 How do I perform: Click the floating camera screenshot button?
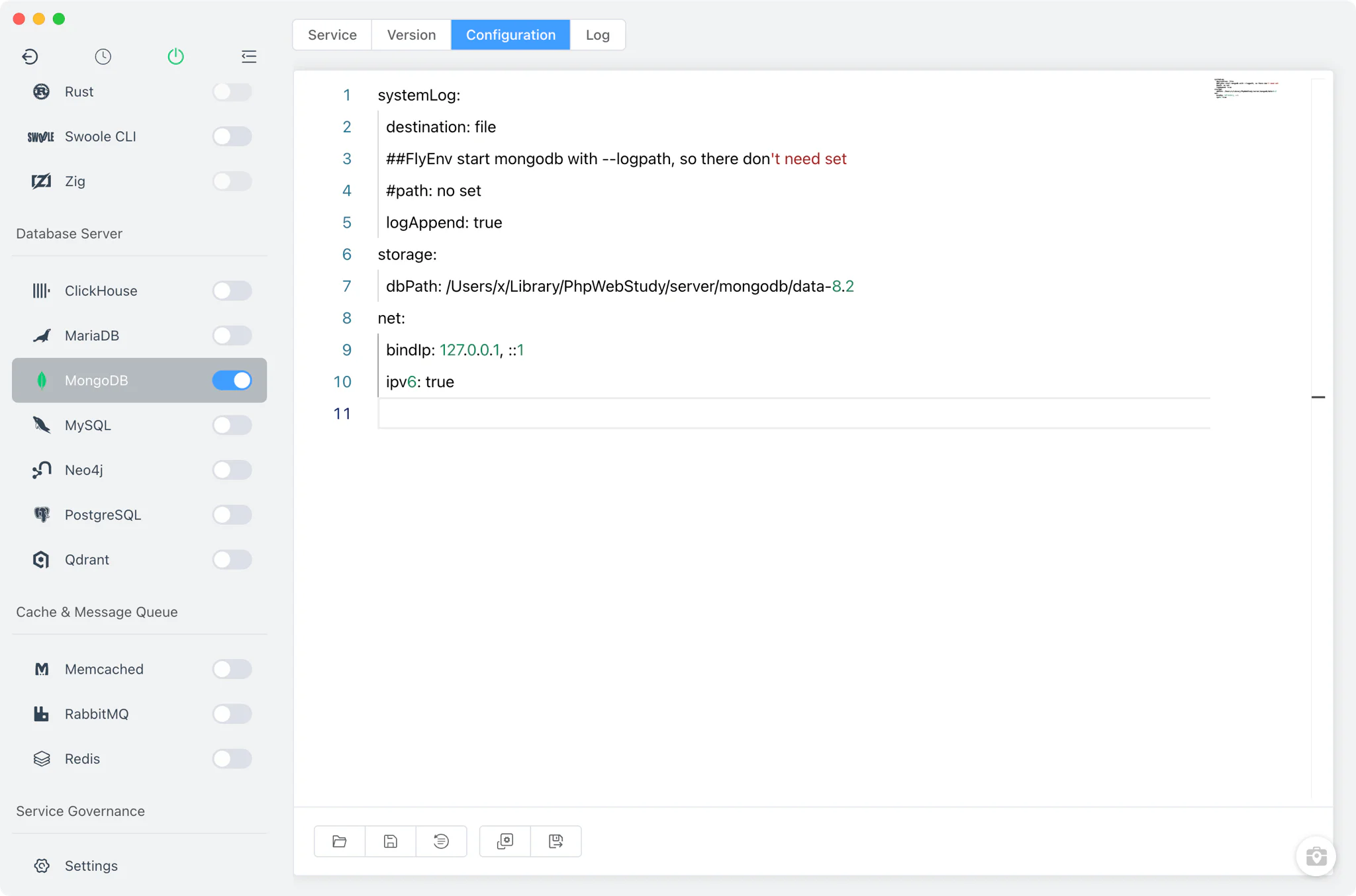[x=1316, y=856]
